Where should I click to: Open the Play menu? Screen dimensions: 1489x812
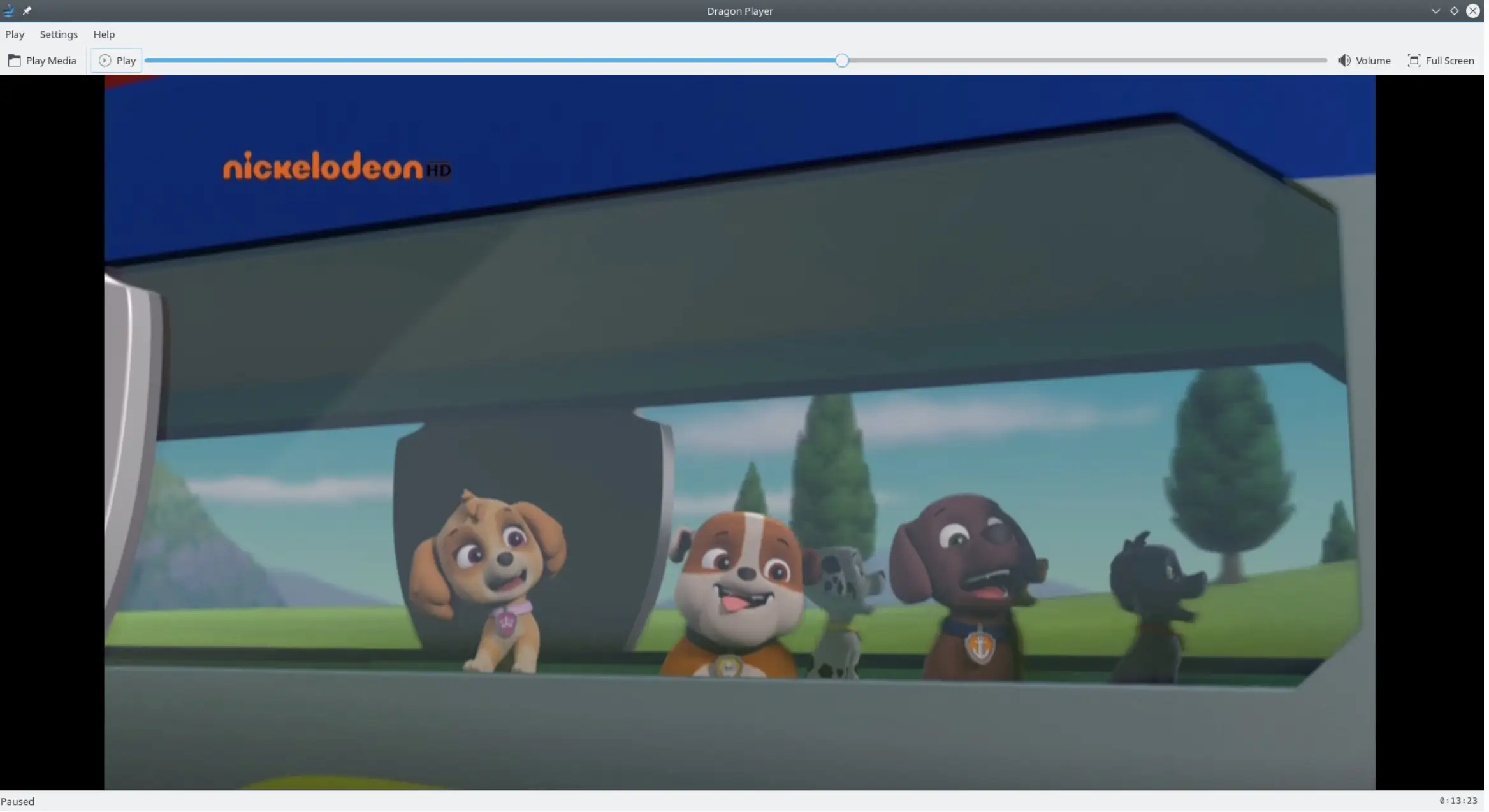tap(14, 34)
